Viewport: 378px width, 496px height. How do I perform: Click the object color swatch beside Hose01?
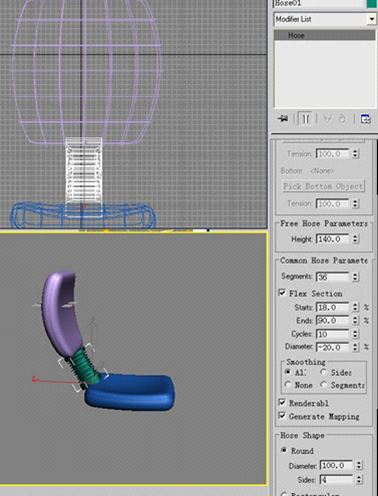(x=372, y=3)
